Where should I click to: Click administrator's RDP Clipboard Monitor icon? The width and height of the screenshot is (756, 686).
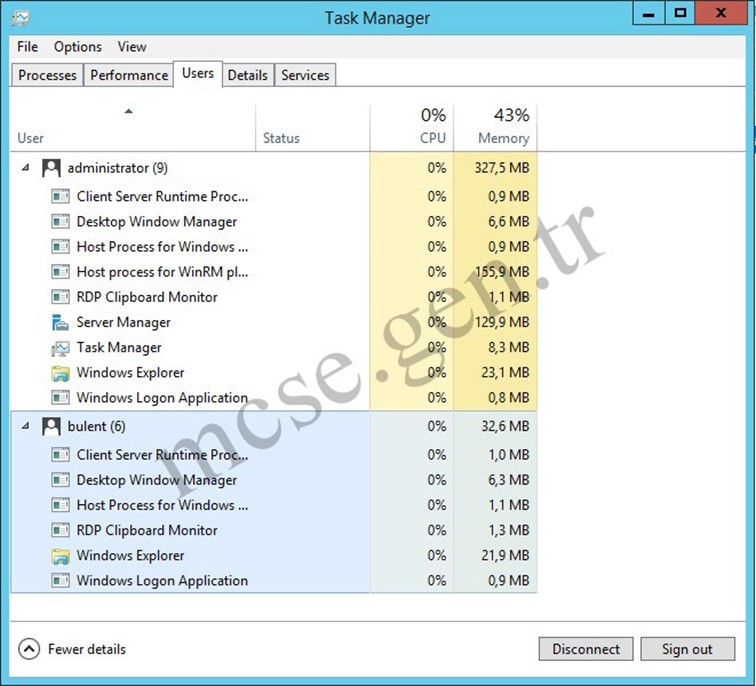(60, 297)
